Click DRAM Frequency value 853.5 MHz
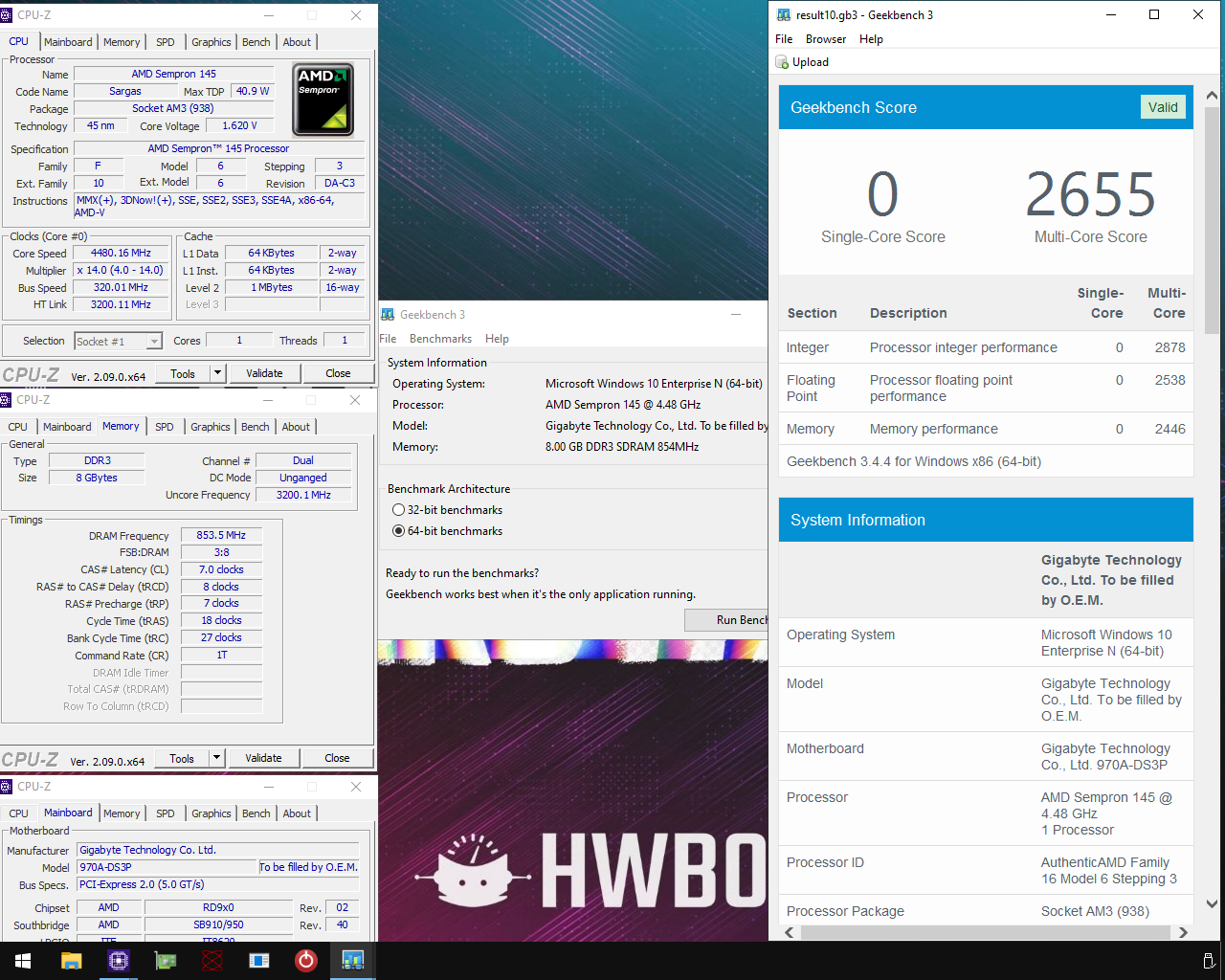The image size is (1225, 980). (221, 536)
